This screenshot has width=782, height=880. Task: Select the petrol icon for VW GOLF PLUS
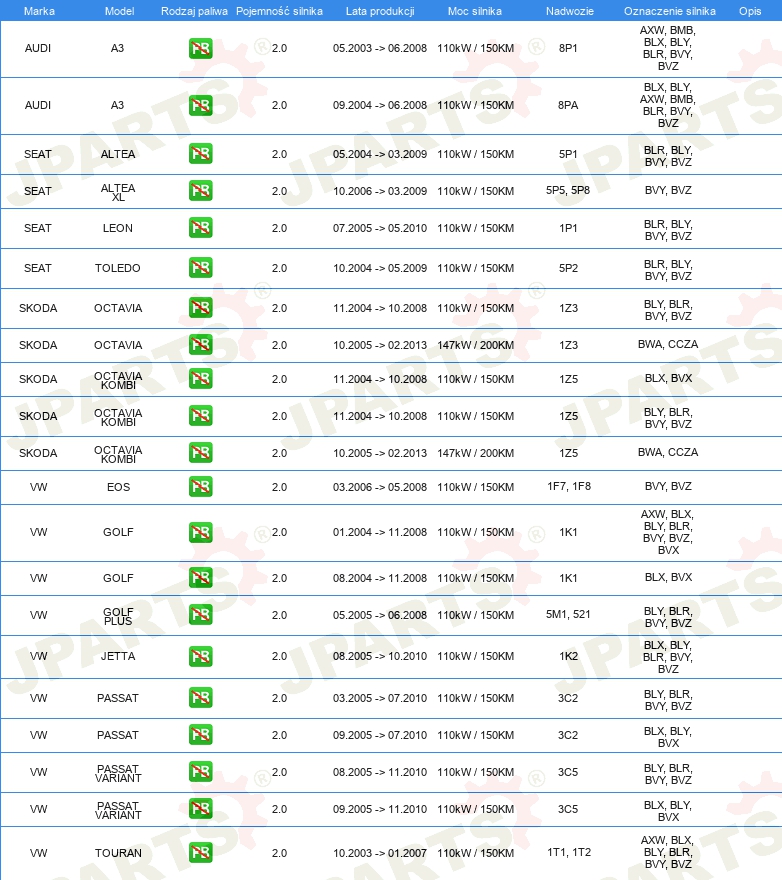click(200, 615)
